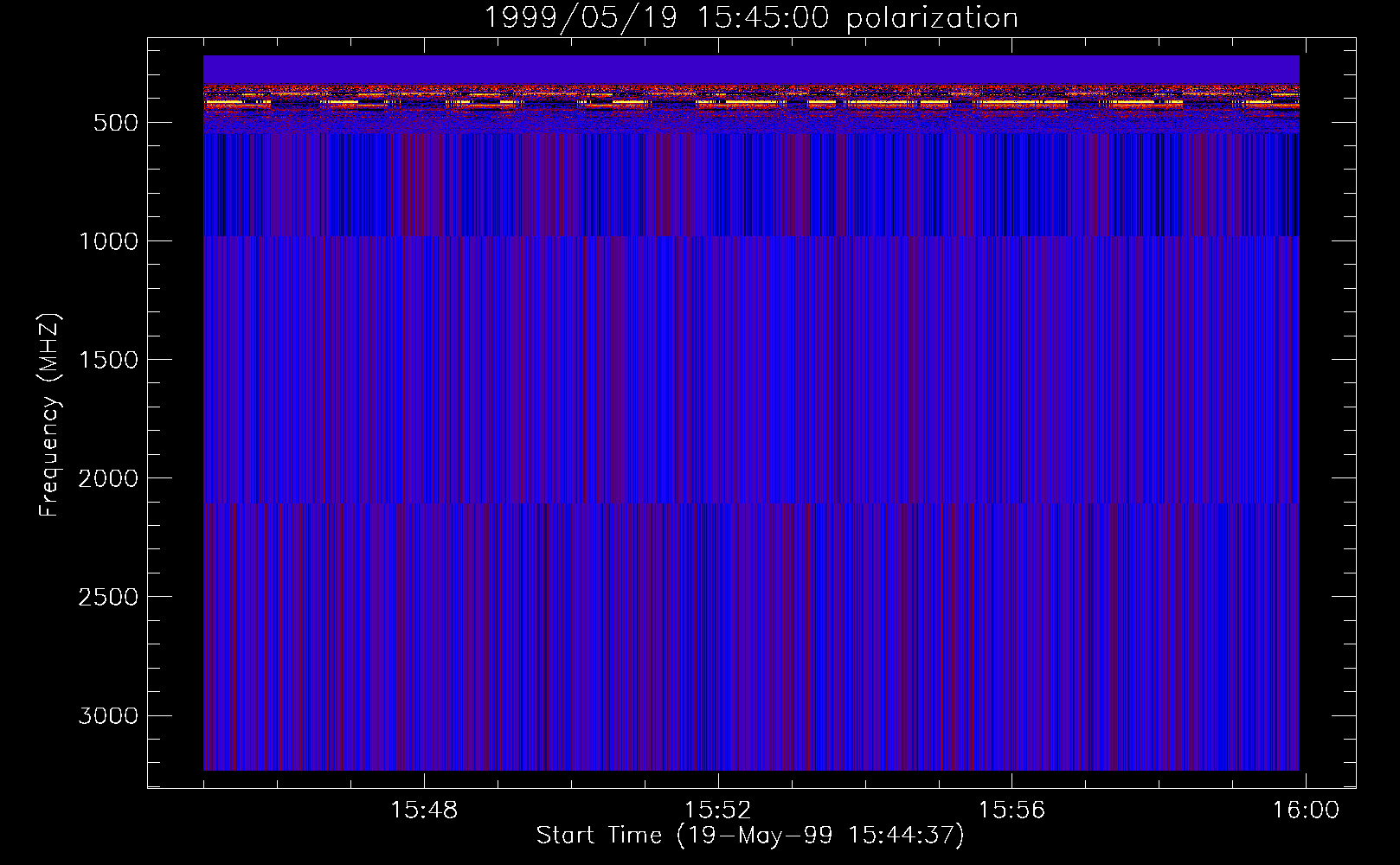The width and height of the screenshot is (1400, 865).
Task: Select the 1000 frequency tick label
Action: click(x=108, y=241)
